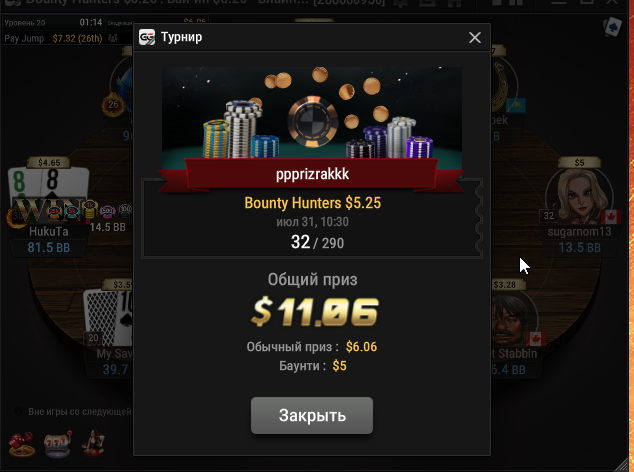
Task: Click HukuTa's $4.65 bounty badge
Action: click(x=49, y=162)
